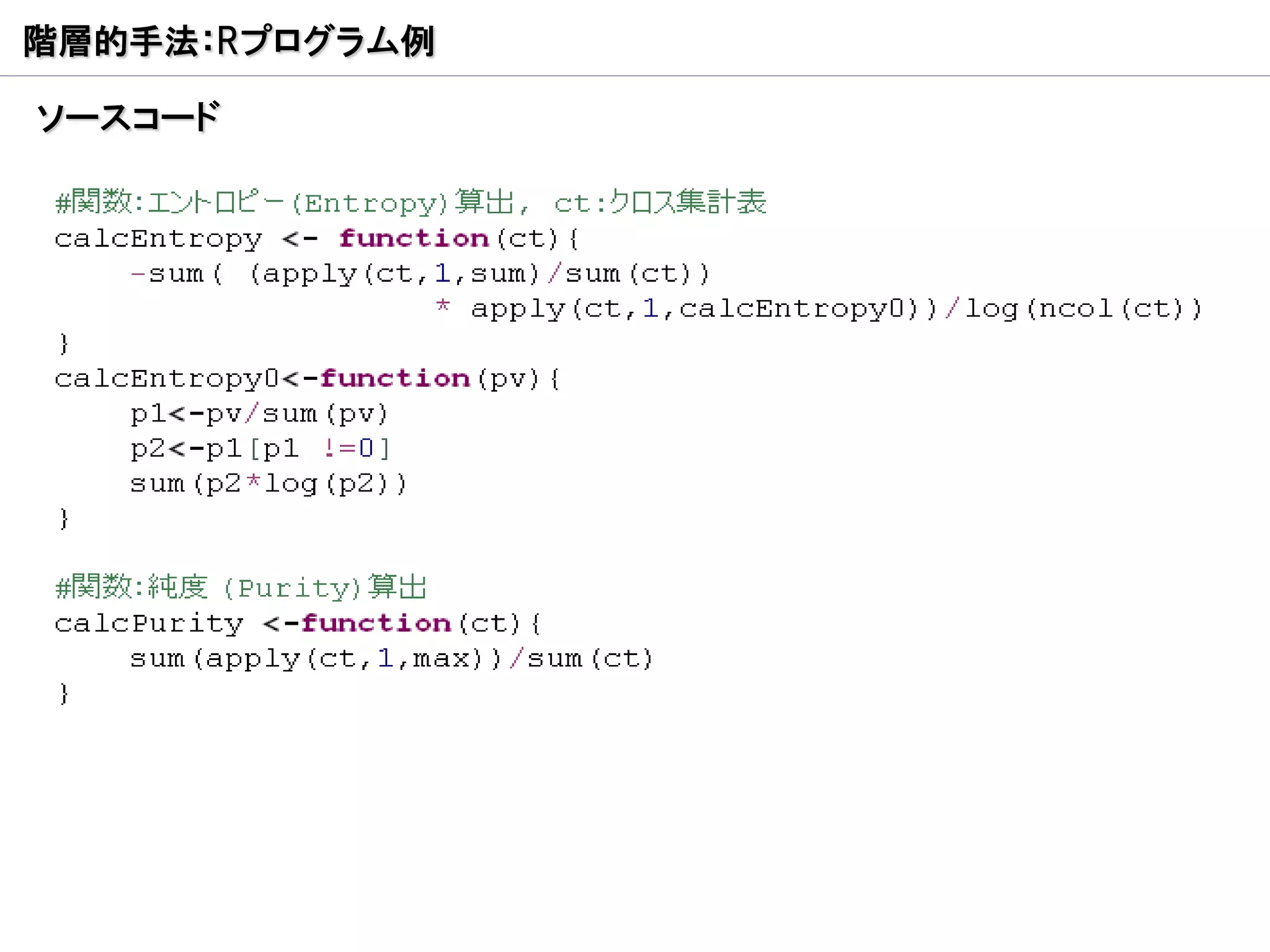1270x952 pixels.
Task: Click the slide title 階層的手法:Rプログラム例
Action: click(229, 42)
